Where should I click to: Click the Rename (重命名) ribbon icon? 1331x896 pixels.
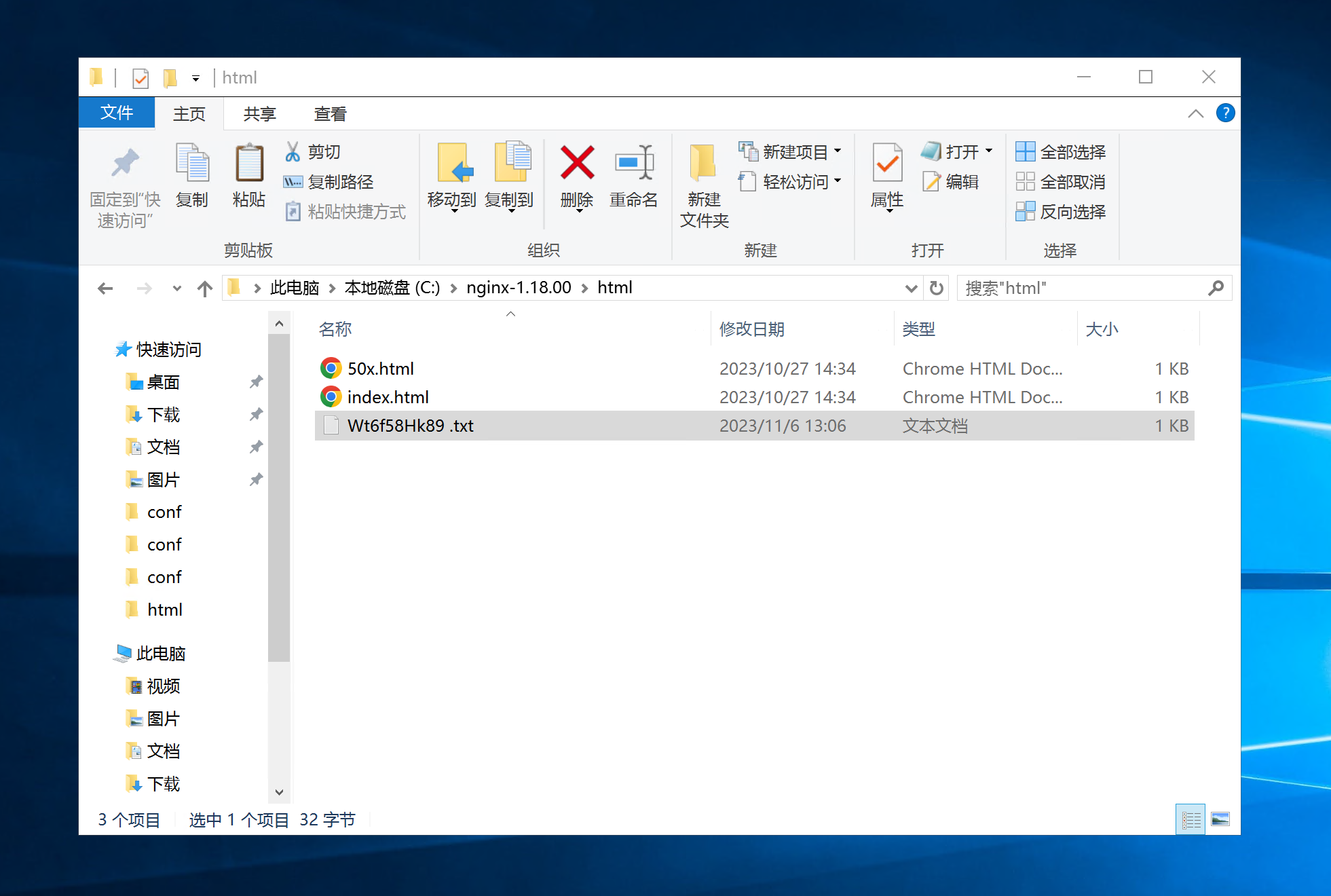[633, 164]
